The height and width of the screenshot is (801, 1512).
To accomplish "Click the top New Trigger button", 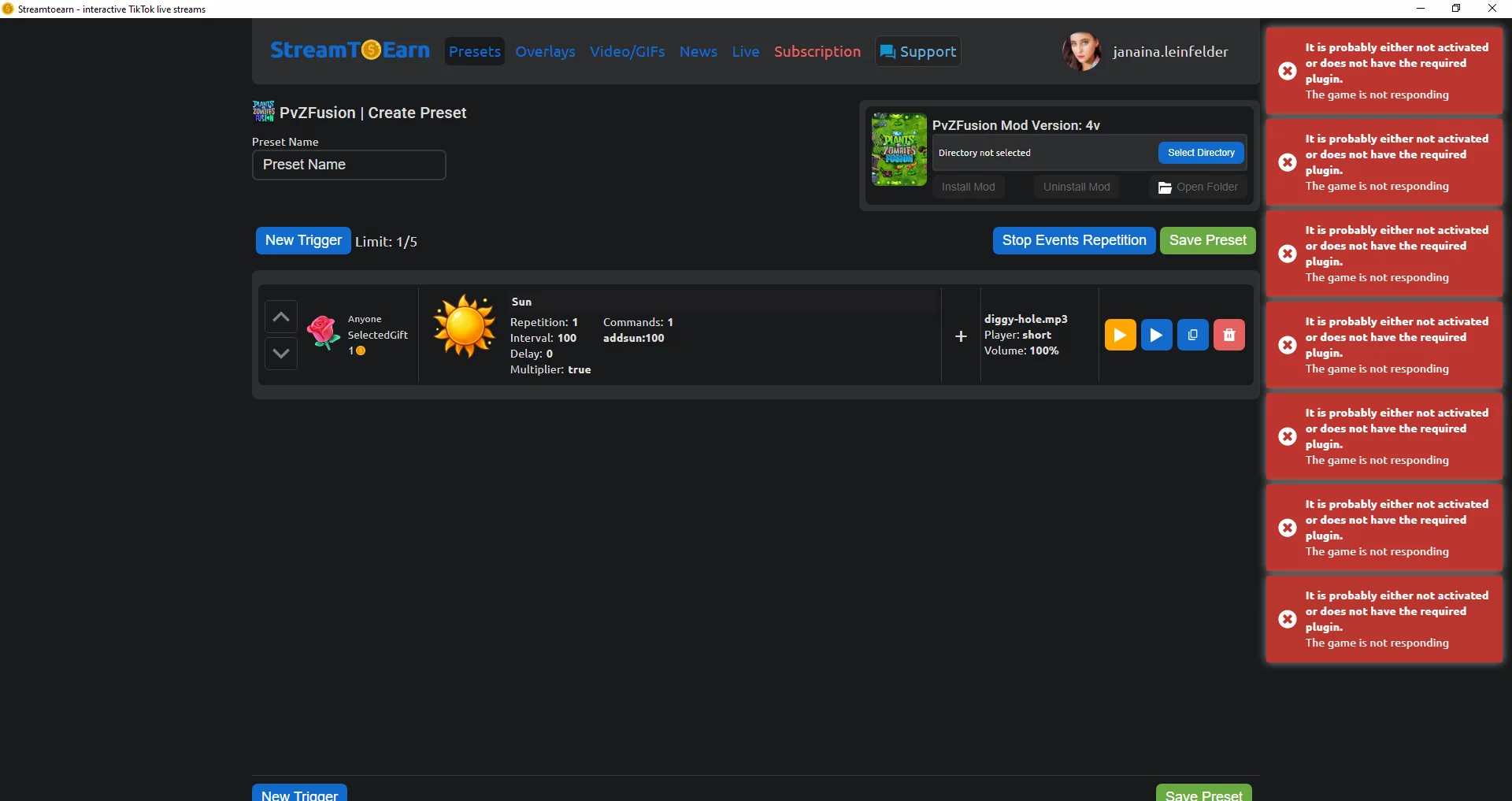I will click(x=303, y=240).
